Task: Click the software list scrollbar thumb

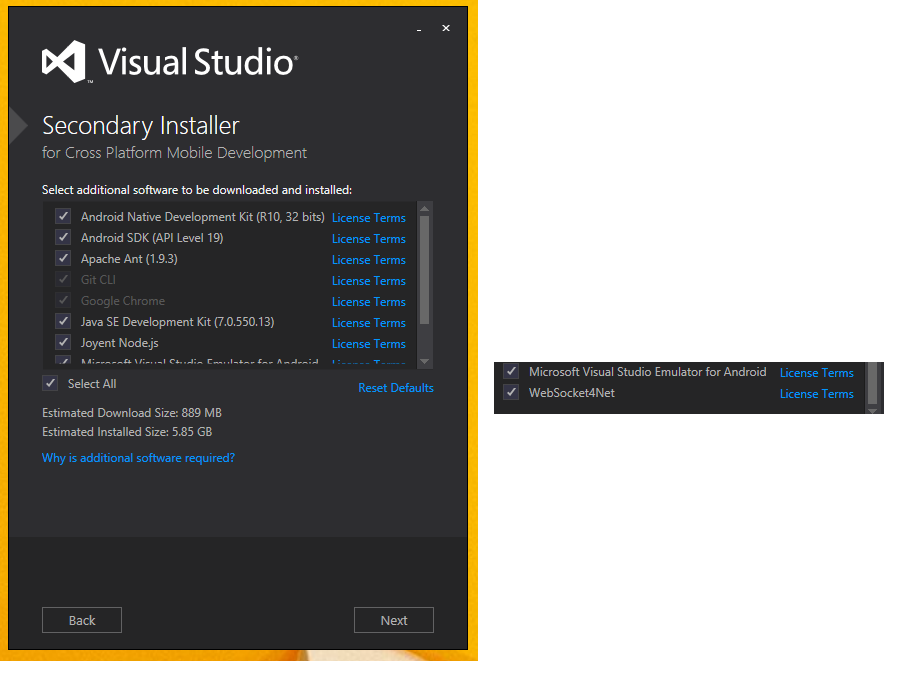Action: click(425, 270)
